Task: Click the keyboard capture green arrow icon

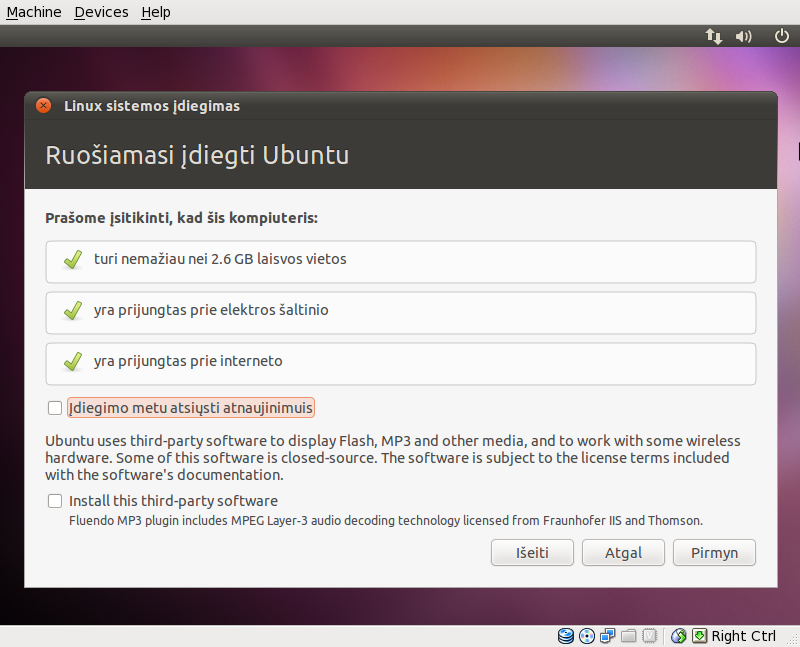Action: (x=699, y=636)
